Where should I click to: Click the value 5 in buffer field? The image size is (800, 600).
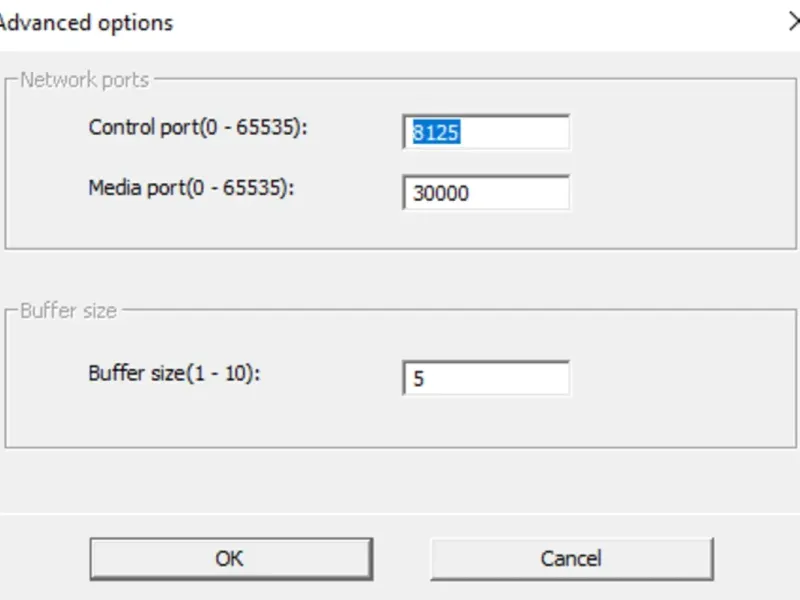coord(419,380)
